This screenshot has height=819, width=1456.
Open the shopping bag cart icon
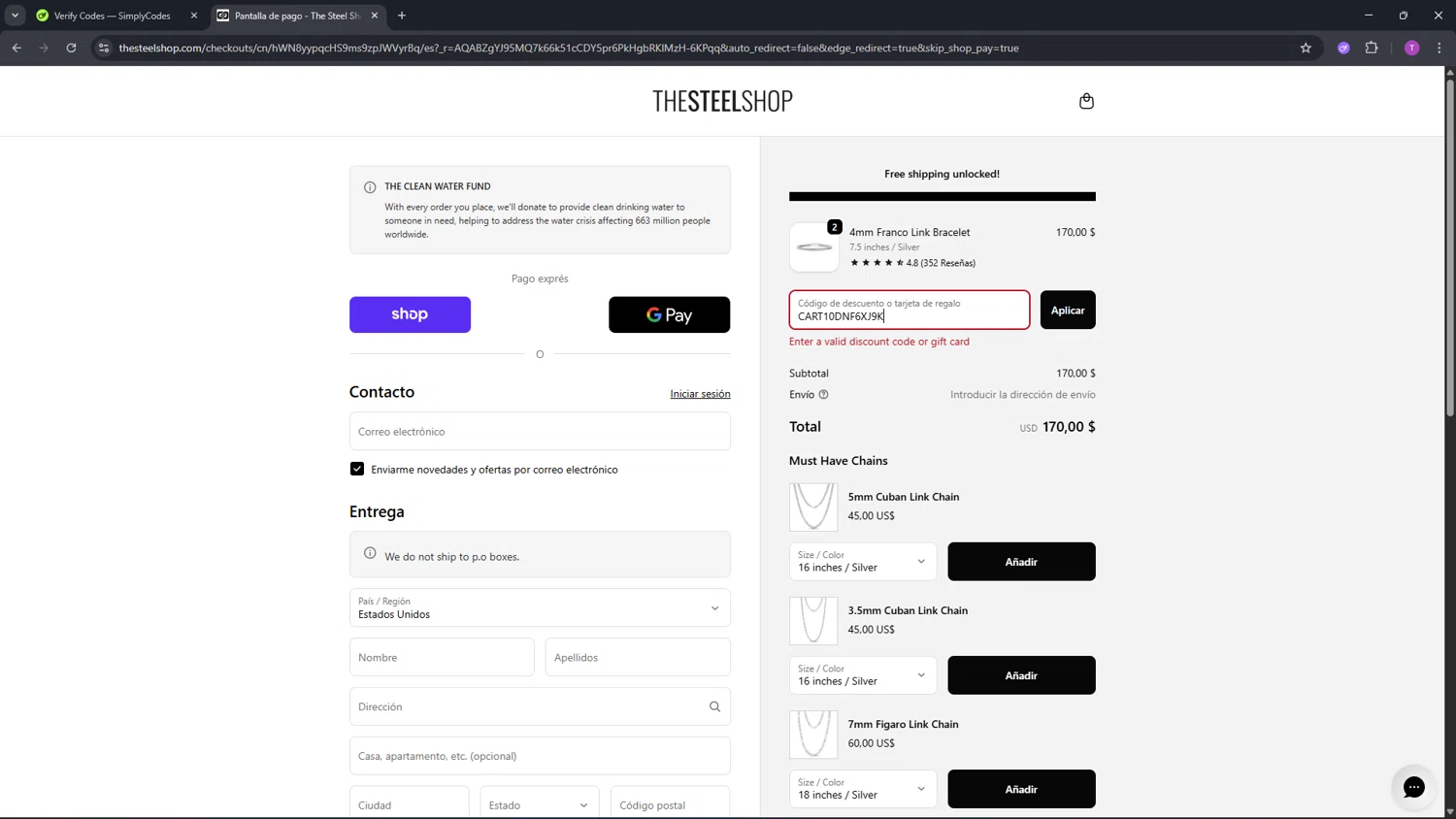click(x=1086, y=101)
